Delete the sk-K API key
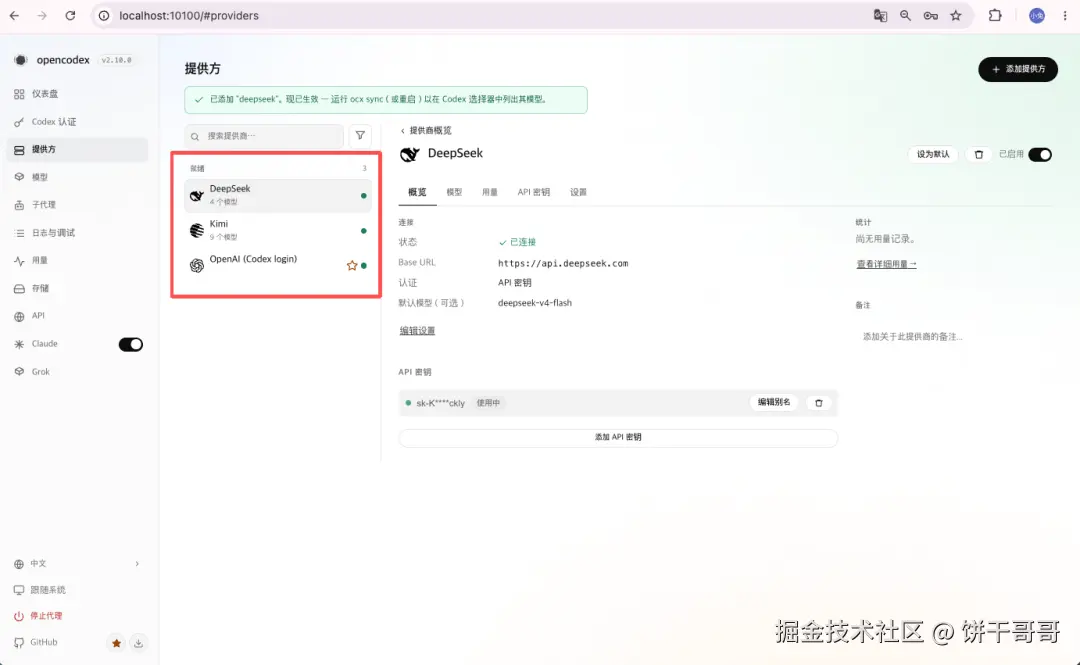Screen dimensions: 1080x665 pos(819,403)
